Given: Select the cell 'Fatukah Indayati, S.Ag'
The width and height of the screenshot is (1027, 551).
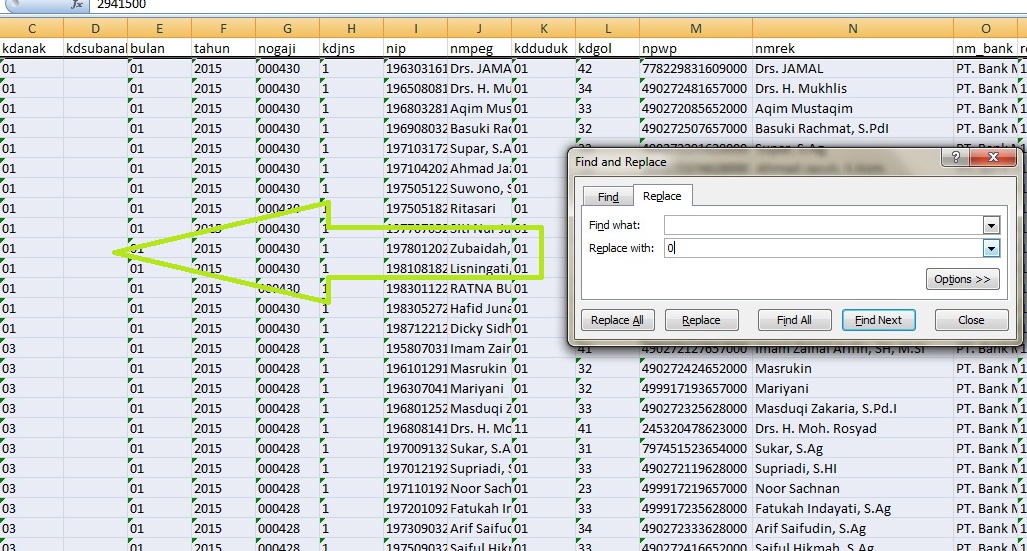Looking at the screenshot, I should pos(853,508).
